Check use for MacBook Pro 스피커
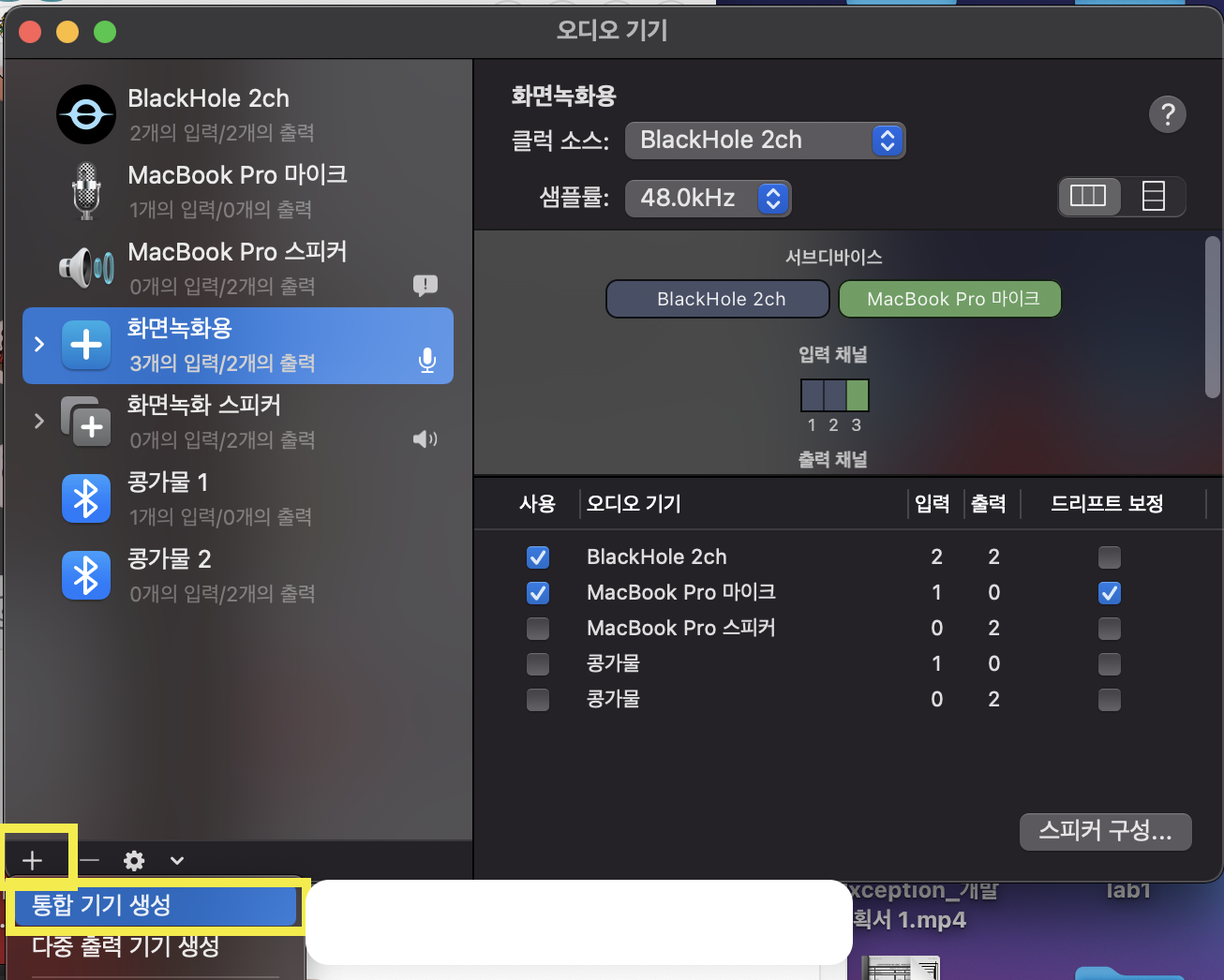This screenshot has width=1224, height=980. pos(538,629)
